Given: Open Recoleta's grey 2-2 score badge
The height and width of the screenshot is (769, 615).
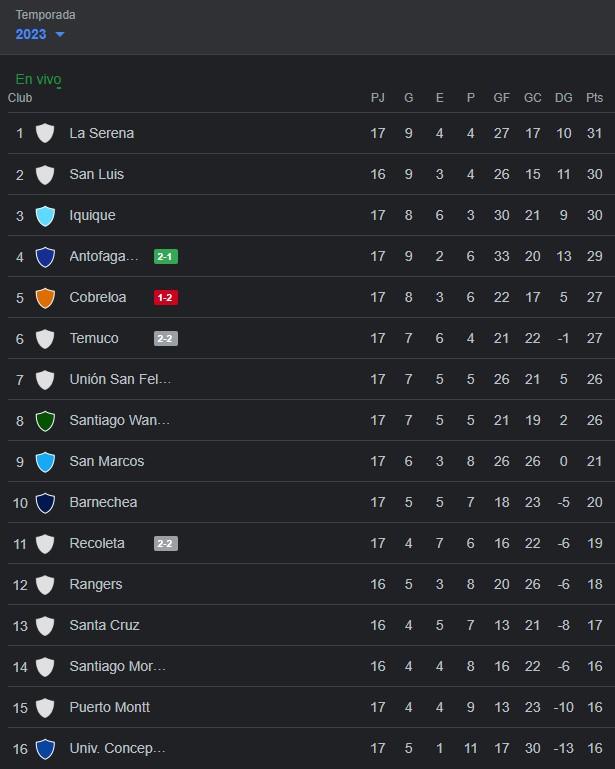Looking at the screenshot, I should (166, 543).
